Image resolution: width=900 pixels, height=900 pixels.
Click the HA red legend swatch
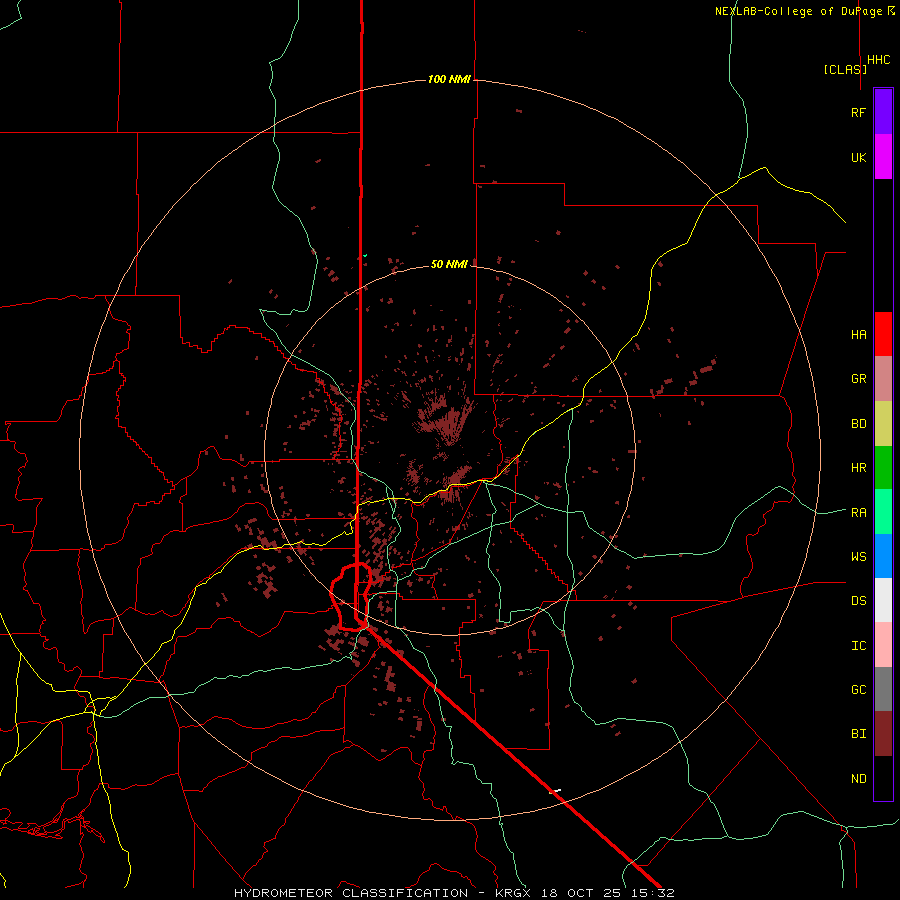883,334
